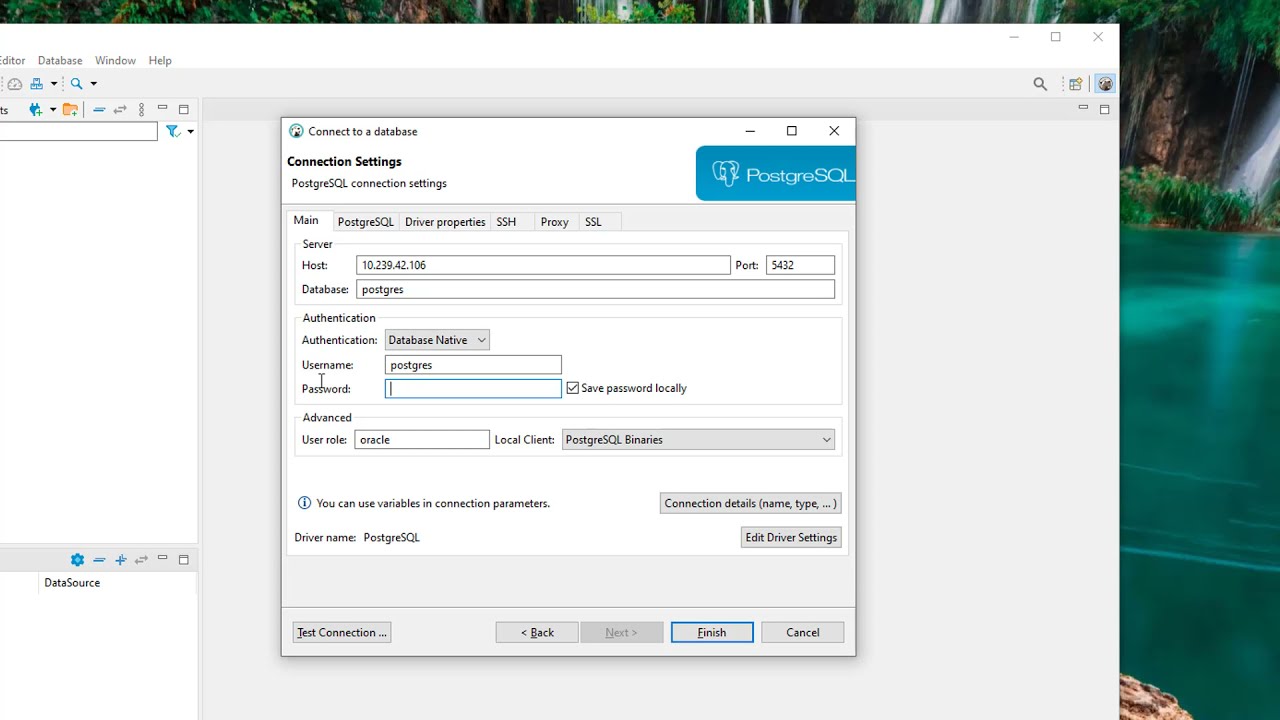
Task: Open the dashboard gauge icon in toolbar
Action: (x=14, y=84)
